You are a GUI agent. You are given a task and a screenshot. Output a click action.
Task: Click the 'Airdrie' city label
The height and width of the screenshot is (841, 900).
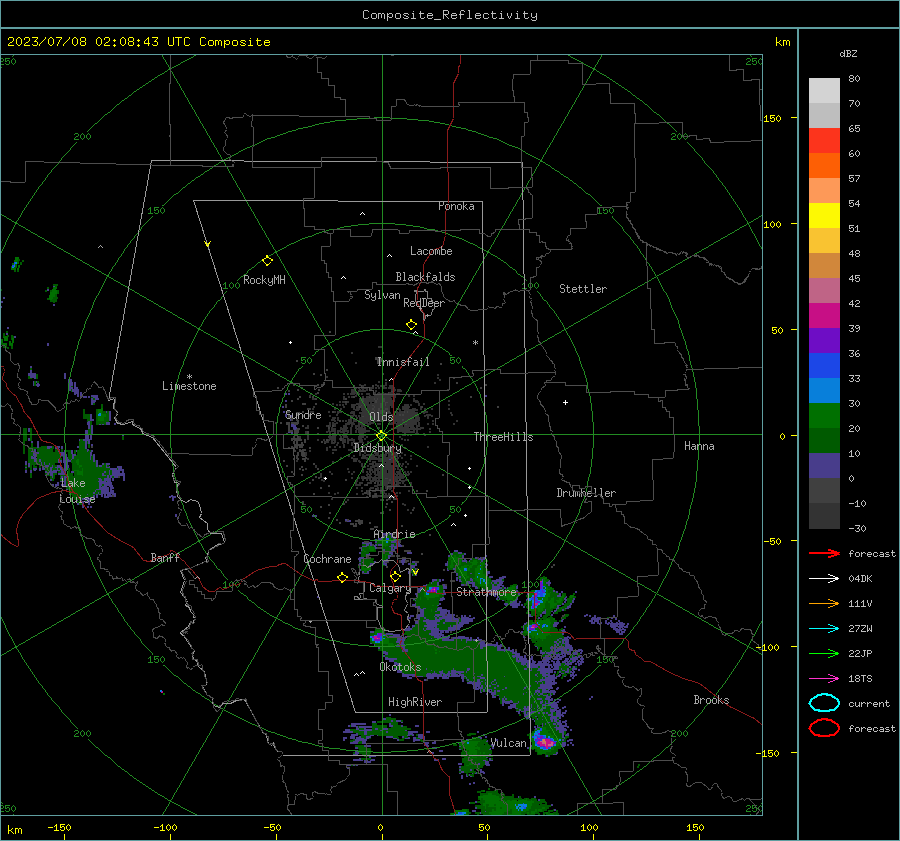(x=394, y=534)
